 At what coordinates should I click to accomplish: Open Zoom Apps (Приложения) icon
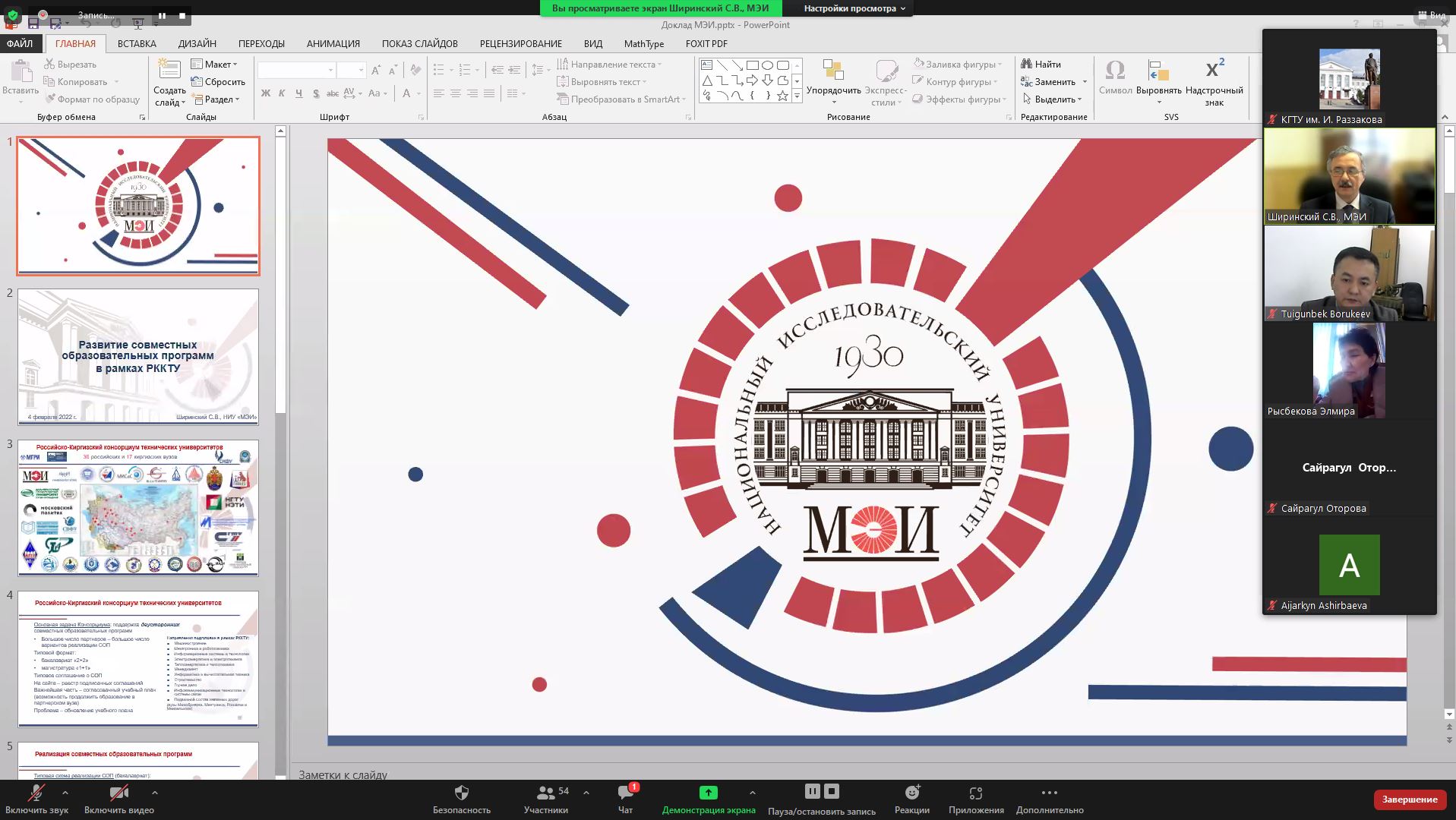pos(976,793)
